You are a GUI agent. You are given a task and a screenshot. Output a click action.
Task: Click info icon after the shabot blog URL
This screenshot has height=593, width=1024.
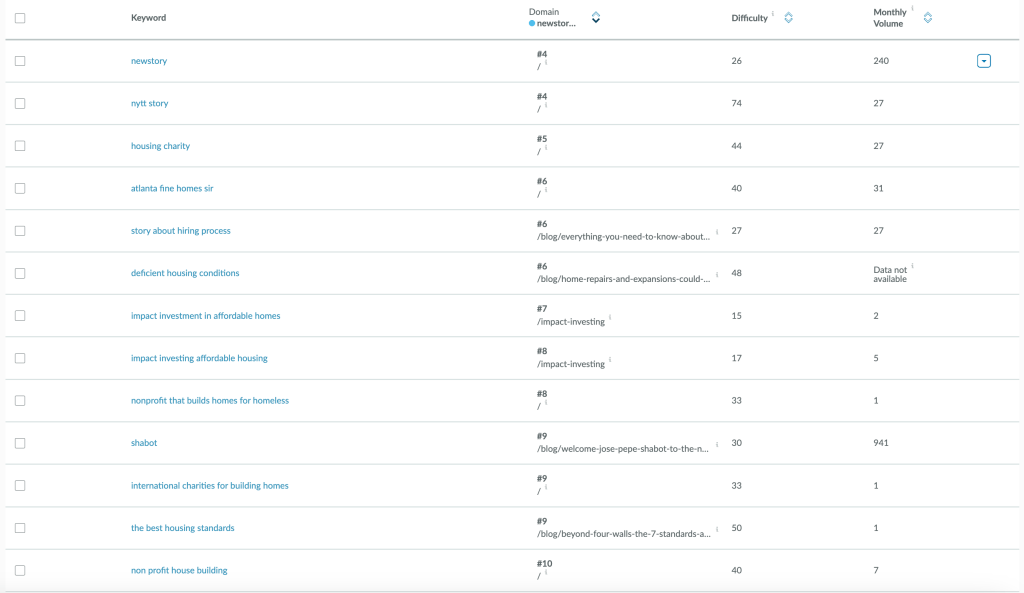pos(717,443)
